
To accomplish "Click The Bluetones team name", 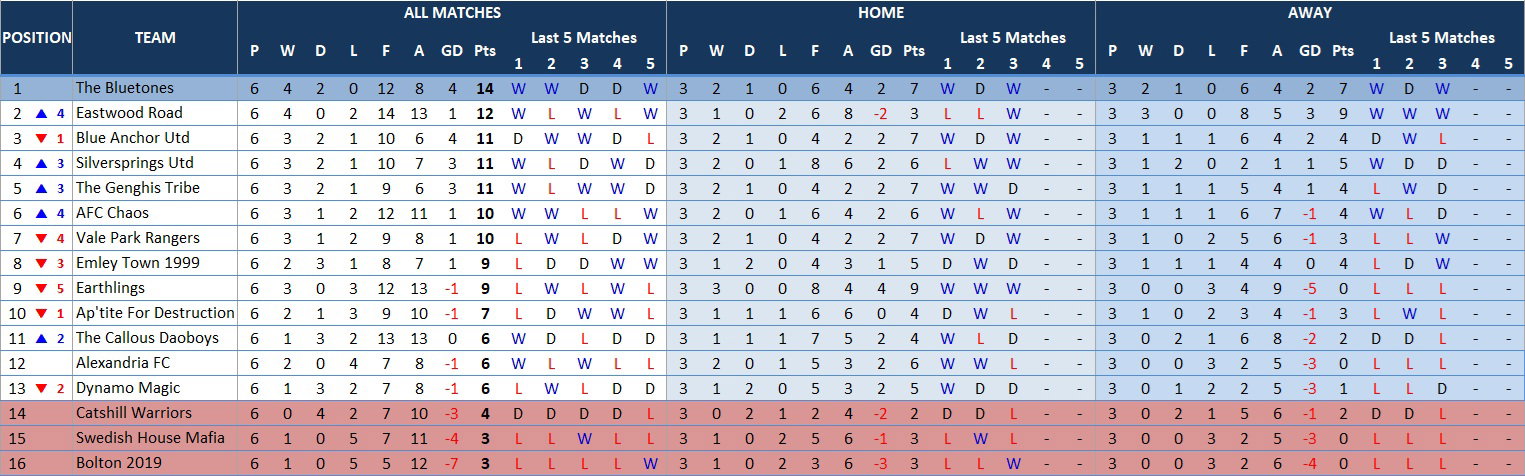I will 125,88.
